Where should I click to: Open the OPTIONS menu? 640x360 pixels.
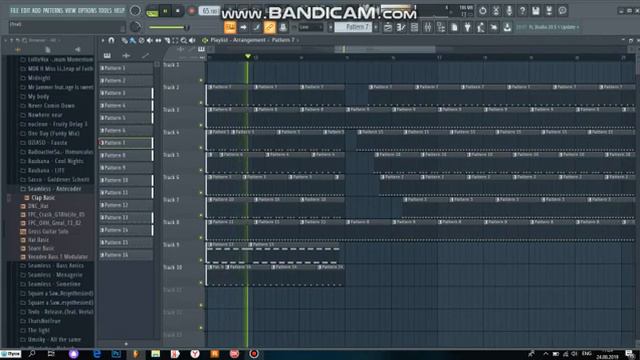[x=88, y=10]
